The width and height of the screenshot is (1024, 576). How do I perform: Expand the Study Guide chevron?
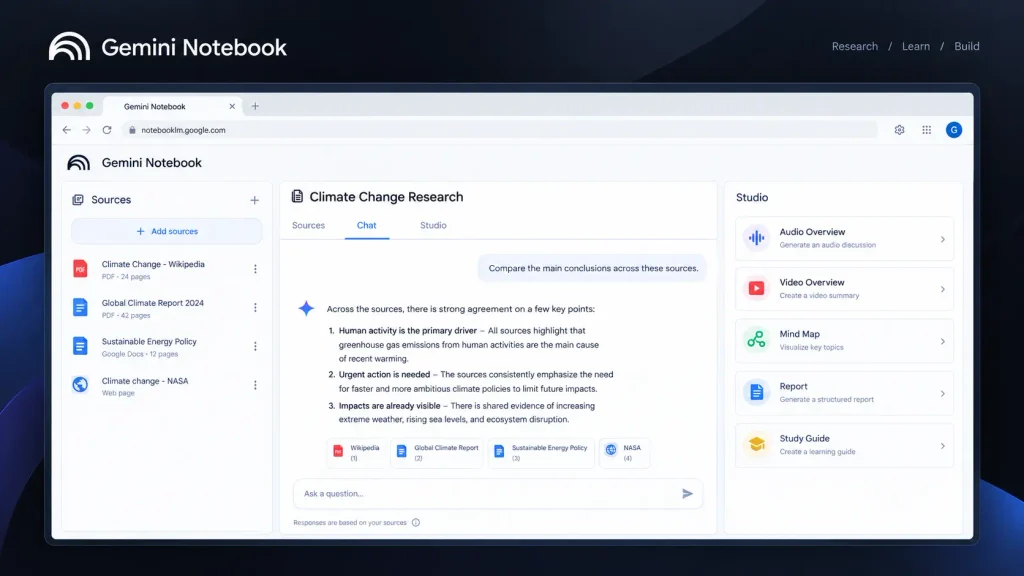pos(942,446)
